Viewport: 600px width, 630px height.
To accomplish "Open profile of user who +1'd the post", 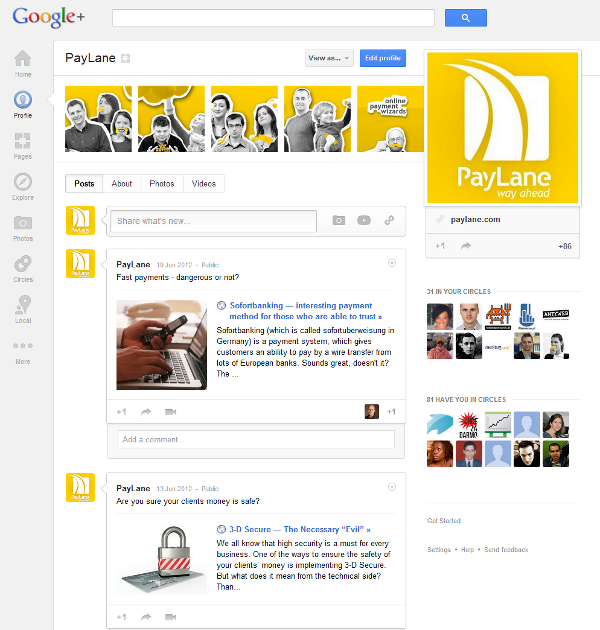I will (x=372, y=411).
